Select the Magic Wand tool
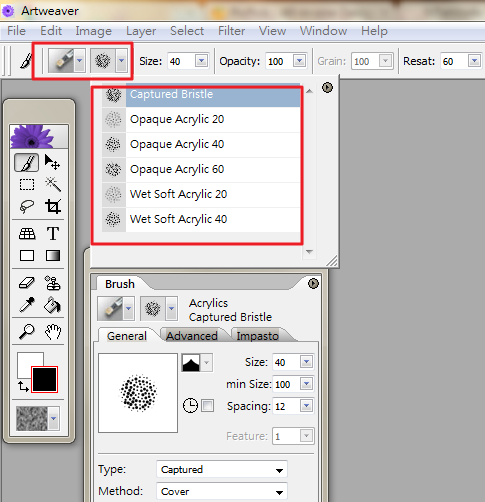This screenshot has width=485, height=502. (53, 184)
